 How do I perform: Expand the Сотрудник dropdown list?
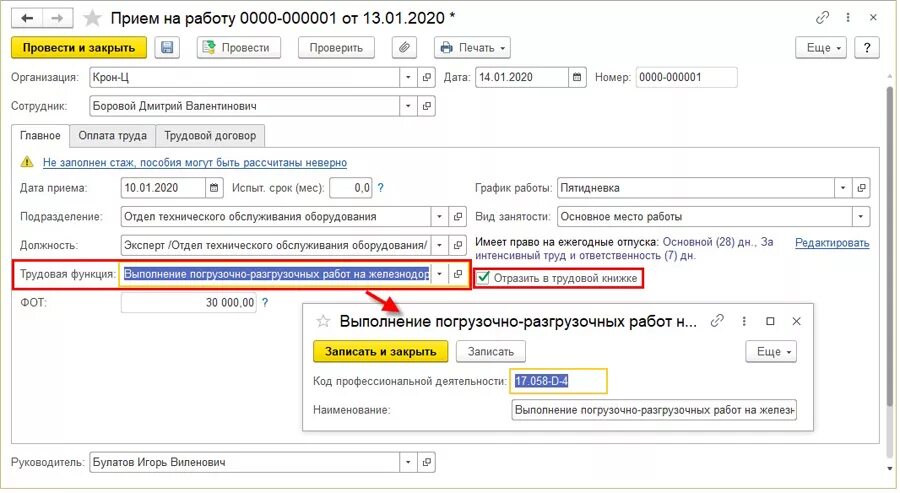tap(408, 106)
